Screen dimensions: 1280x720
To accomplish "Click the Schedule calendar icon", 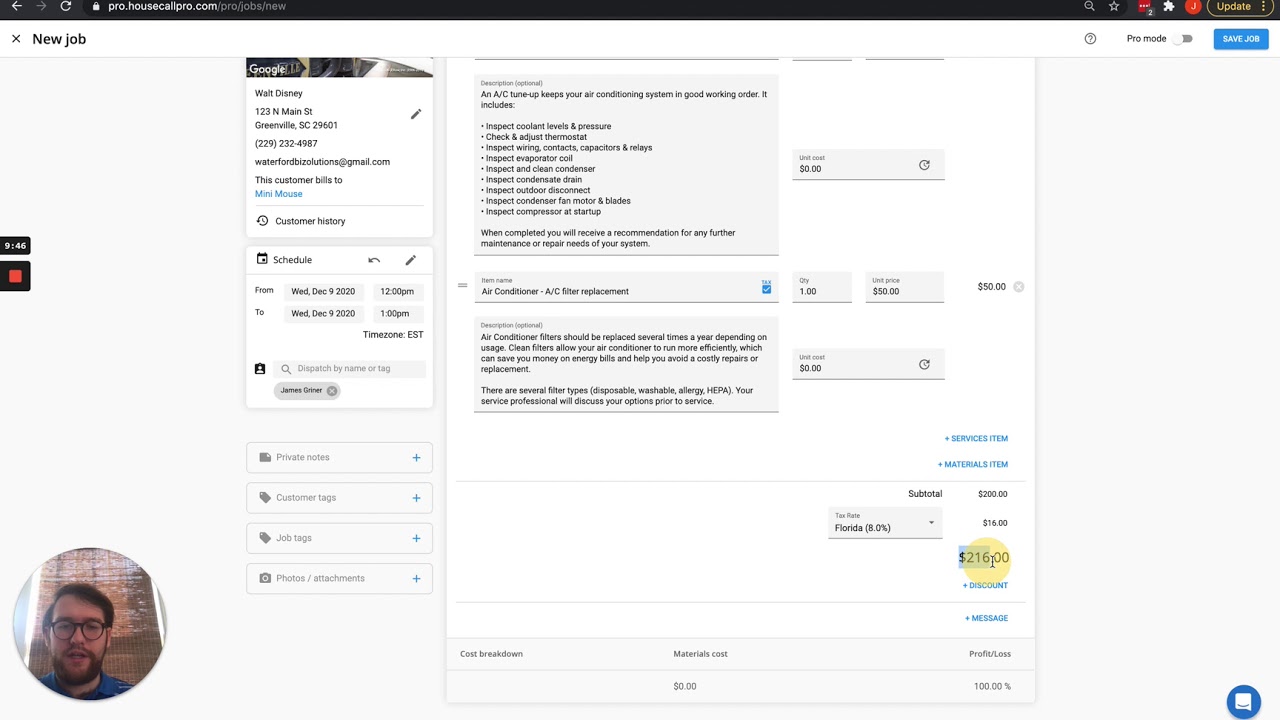I will [x=262, y=259].
